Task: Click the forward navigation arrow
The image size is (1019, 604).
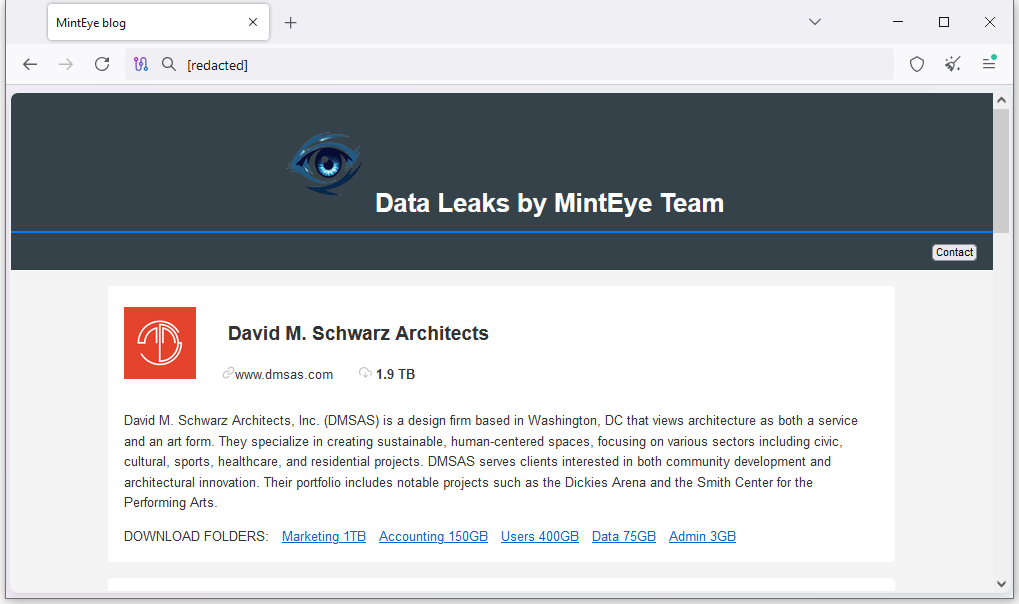Action: tap(66, 64)
